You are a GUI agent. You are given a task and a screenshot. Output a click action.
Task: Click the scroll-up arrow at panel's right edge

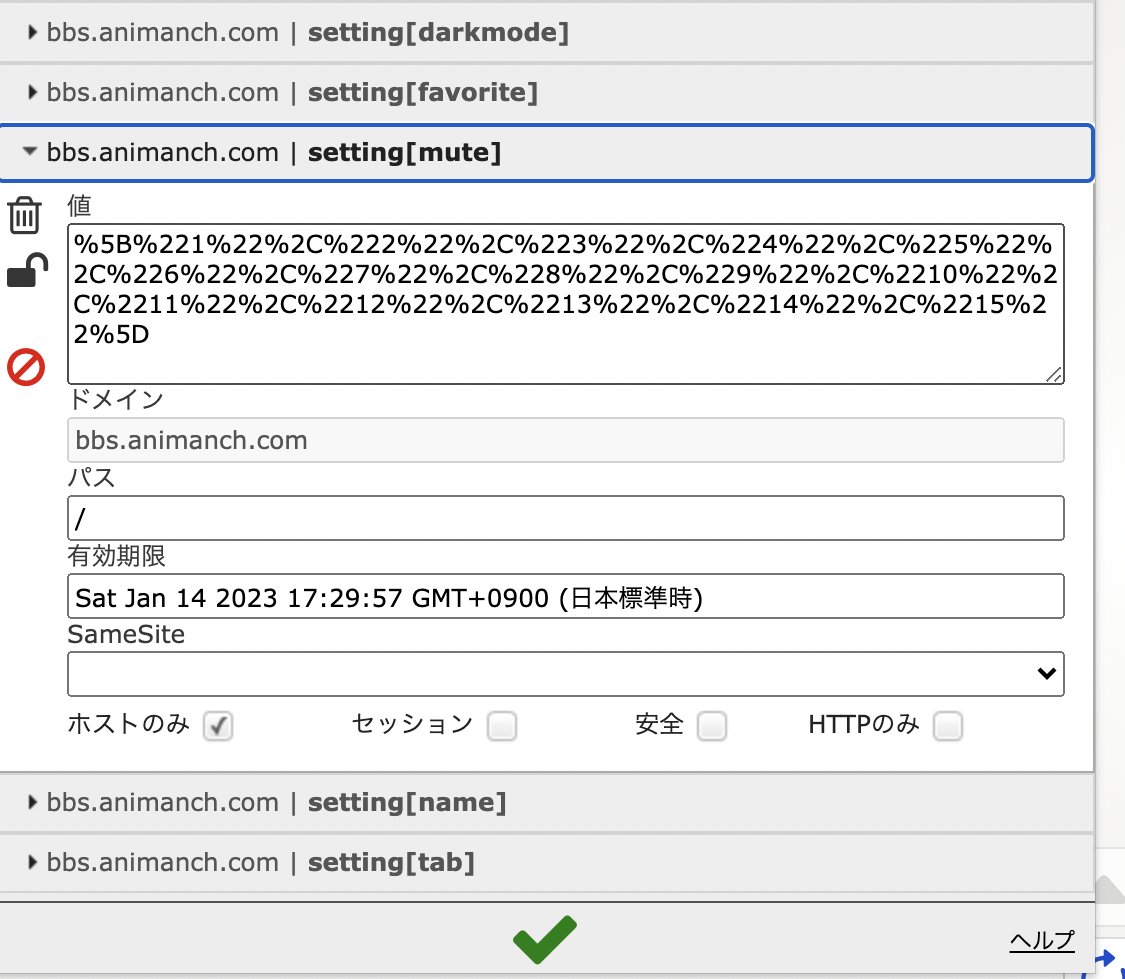point(1110,889)
